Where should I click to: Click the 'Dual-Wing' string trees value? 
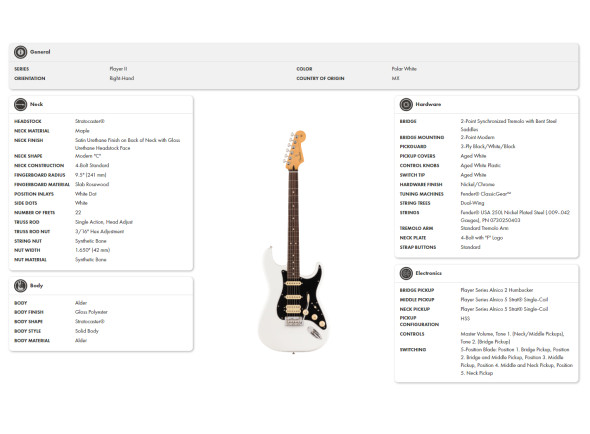click(472, 203)
